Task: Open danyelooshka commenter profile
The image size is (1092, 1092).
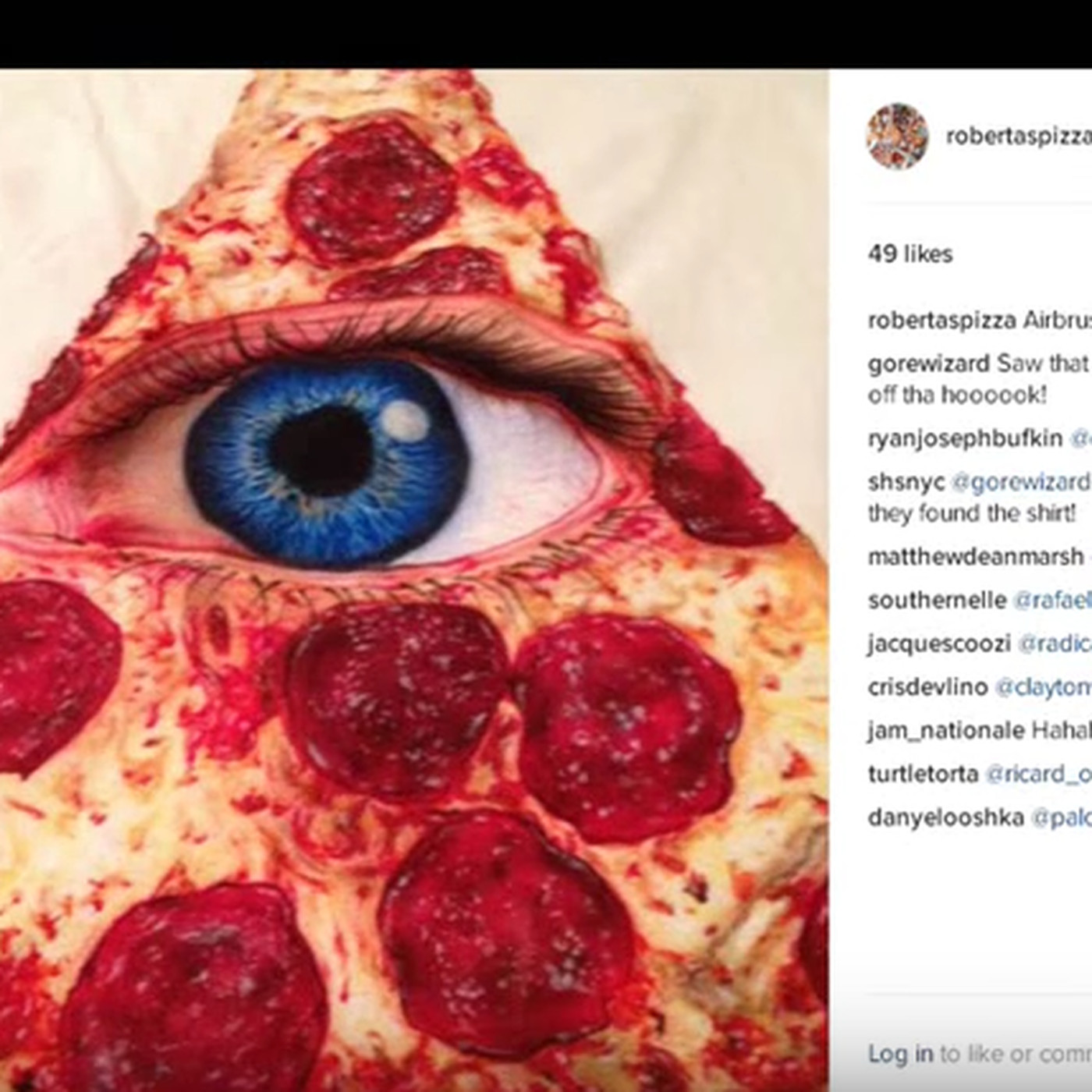Action: point(946,817)
